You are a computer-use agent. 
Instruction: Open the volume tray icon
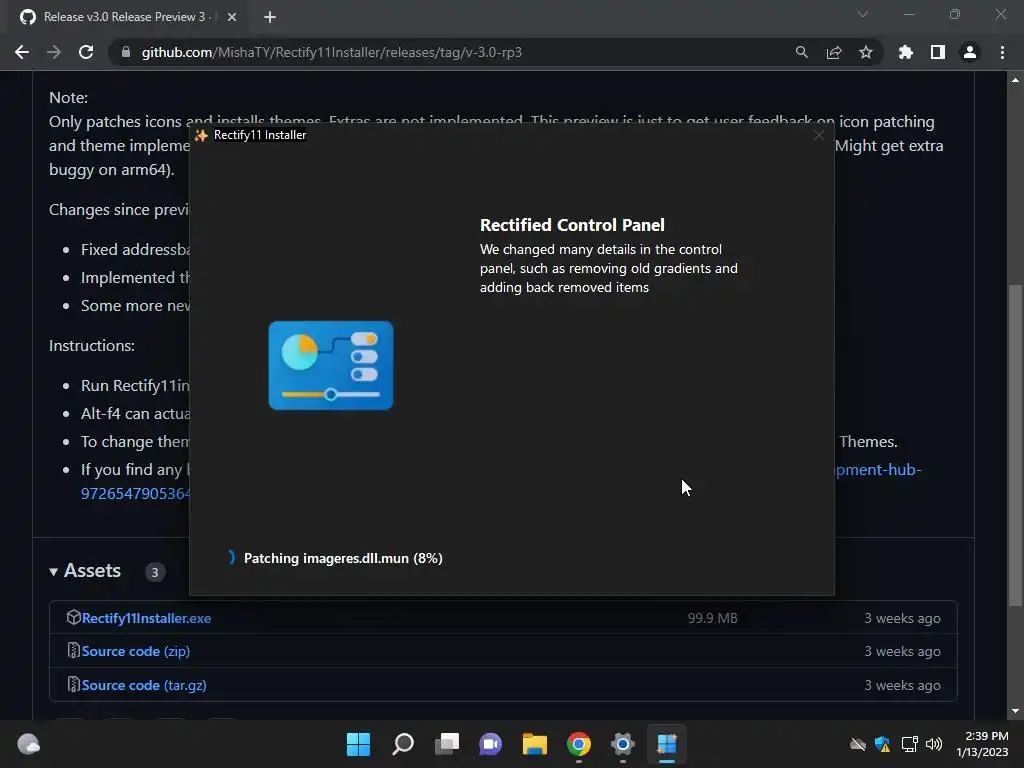click(x=934, y=744)
